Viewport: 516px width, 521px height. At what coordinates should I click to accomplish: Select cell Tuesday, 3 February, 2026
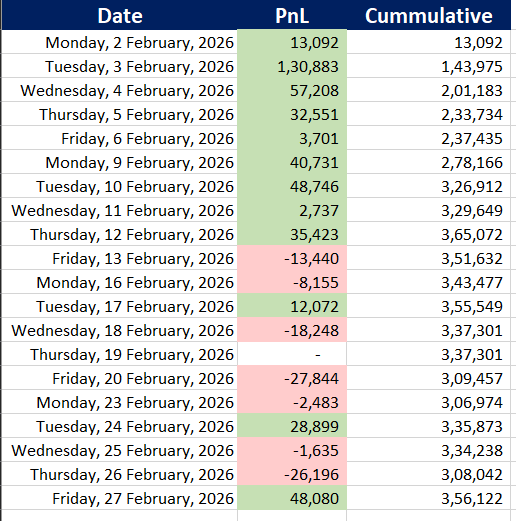(x=120, y=66)
